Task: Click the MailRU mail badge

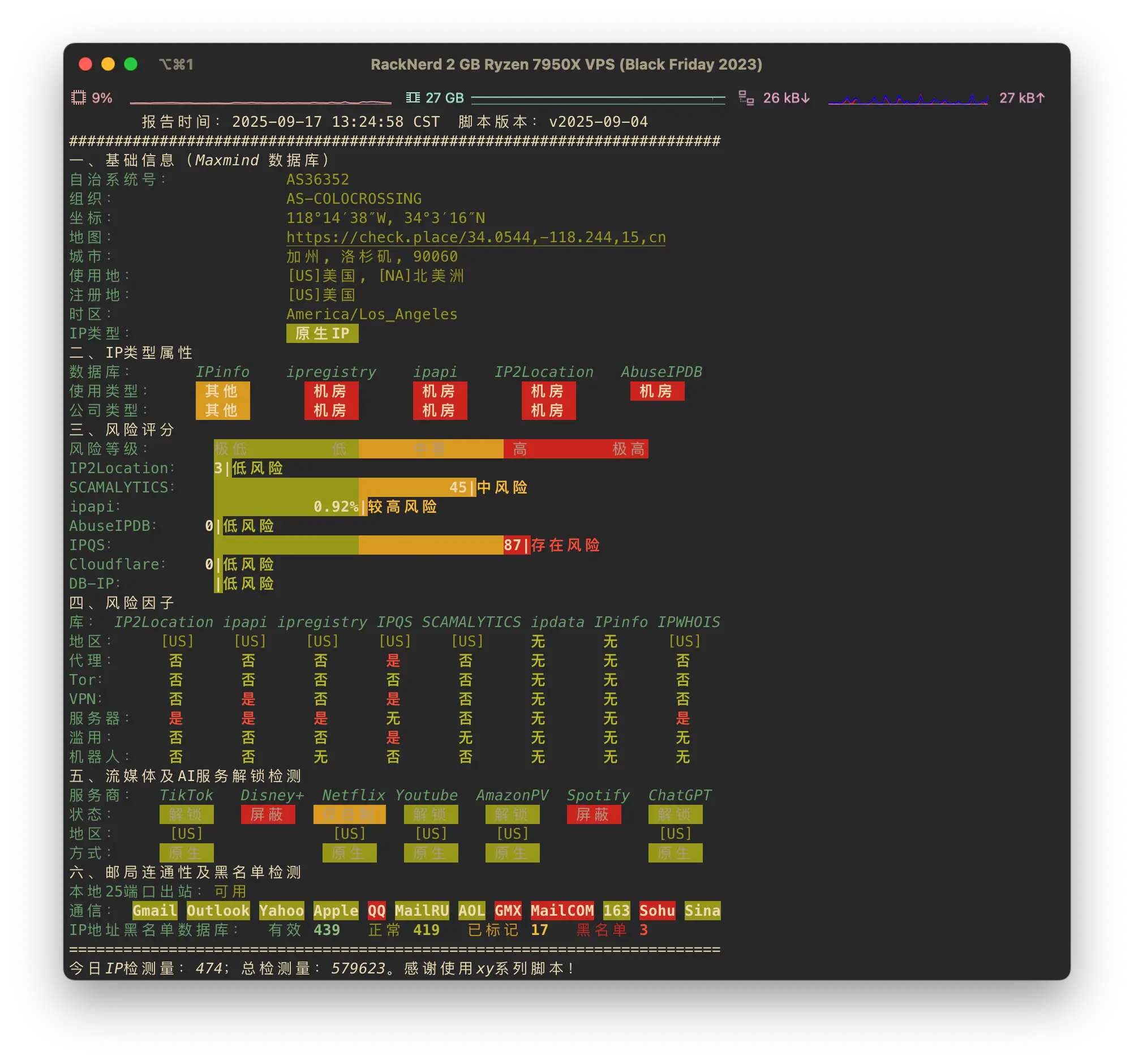Action: (x=422, y=911)
